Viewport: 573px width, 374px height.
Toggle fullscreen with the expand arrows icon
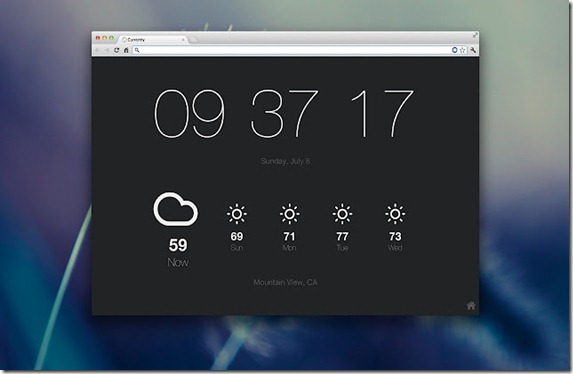[x=475, y=35]
